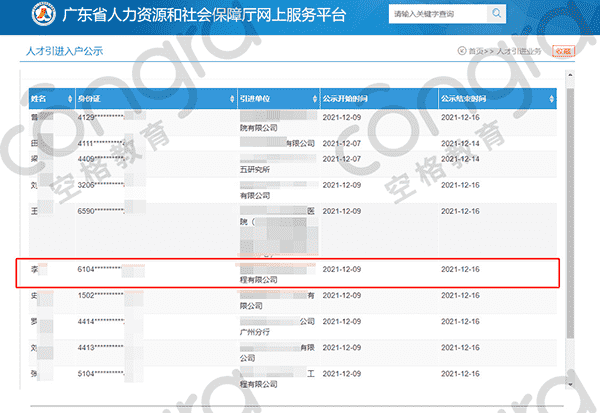600x413 pixels.
Task: Click 广州分行 unit text
Action: click(255, 332)
